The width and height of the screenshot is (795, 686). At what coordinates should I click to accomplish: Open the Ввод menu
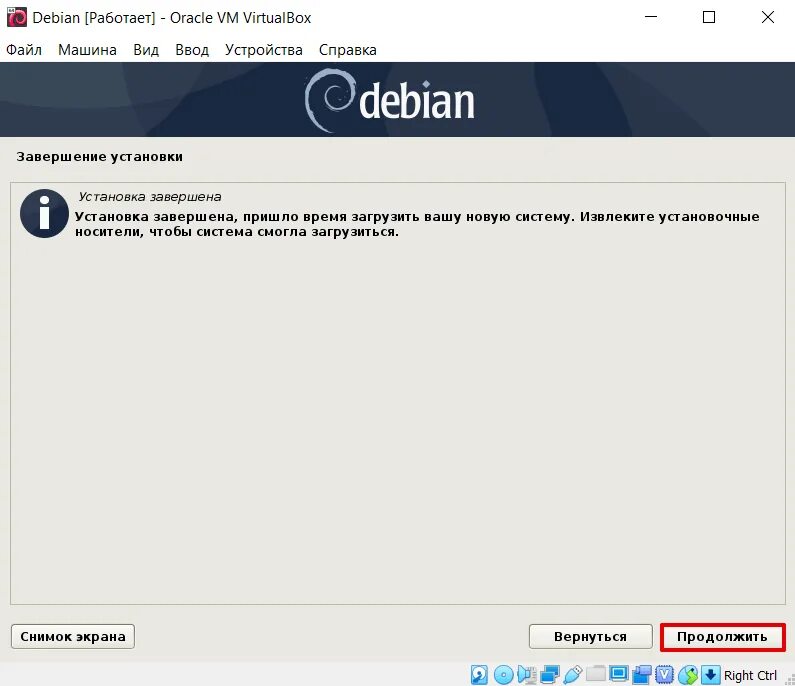[192, 50]
